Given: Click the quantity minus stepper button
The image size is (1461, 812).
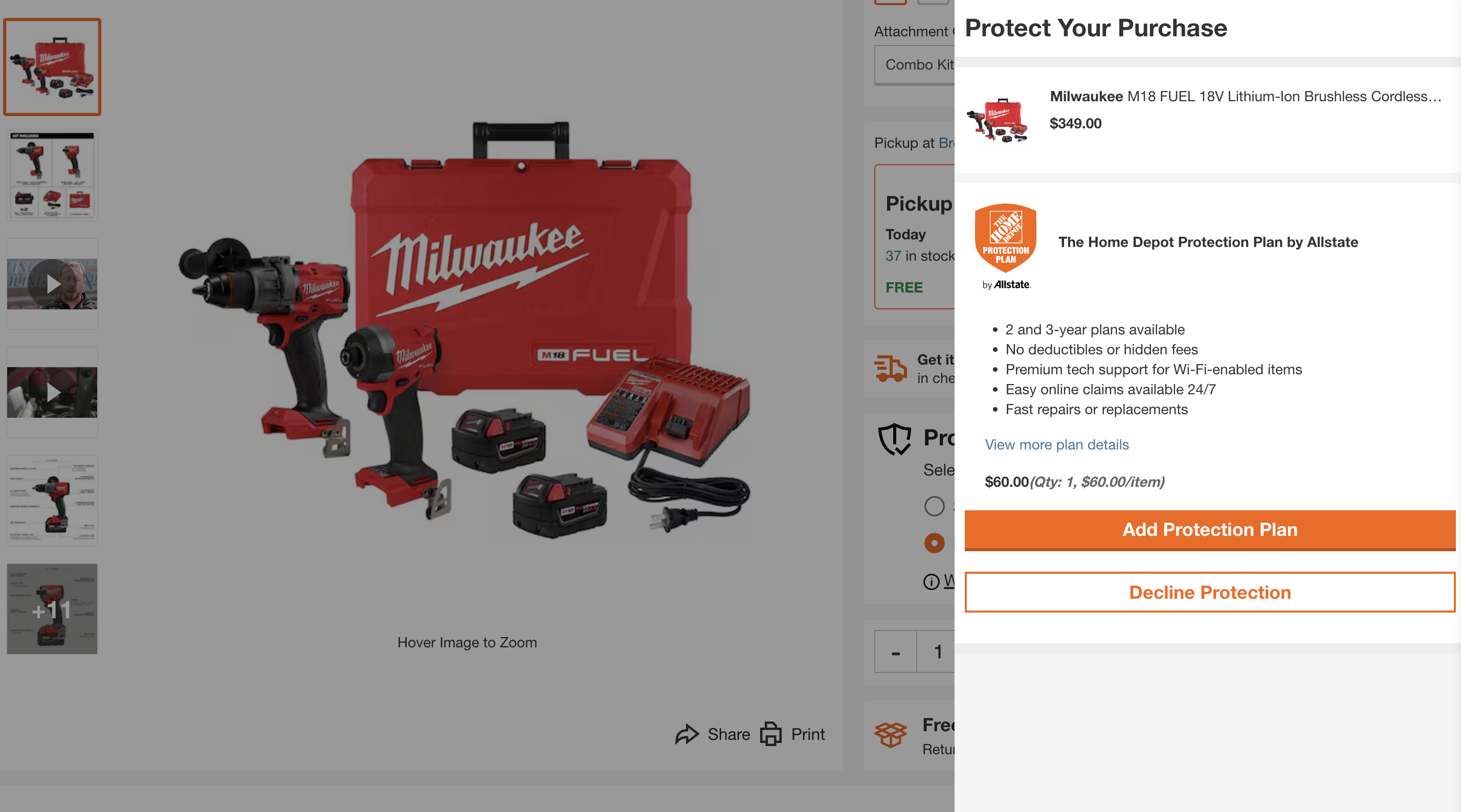Looking at the screenshot, I should point(895,651).
